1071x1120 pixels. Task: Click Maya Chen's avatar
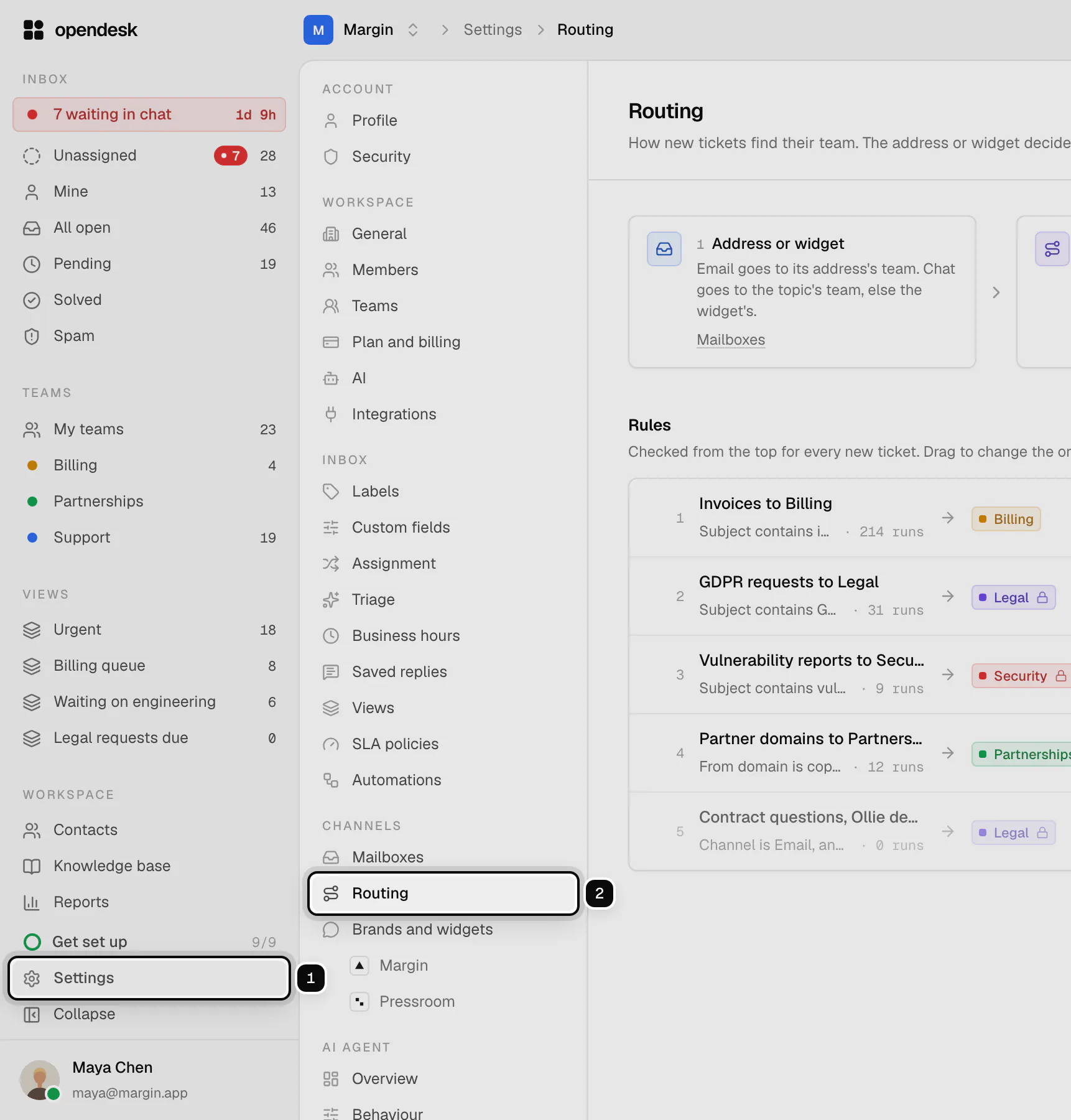(40, 1080)
